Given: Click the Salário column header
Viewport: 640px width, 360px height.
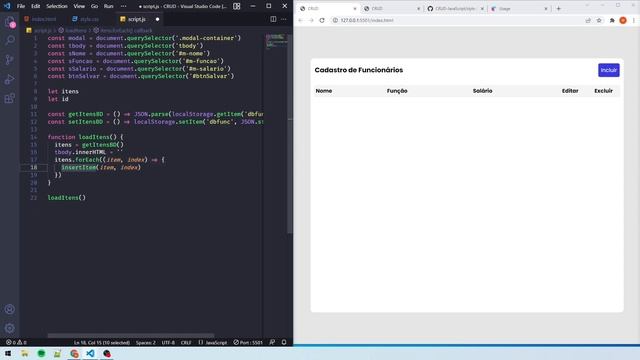Looking at the screenshot, I should click(x=482, y=91).
